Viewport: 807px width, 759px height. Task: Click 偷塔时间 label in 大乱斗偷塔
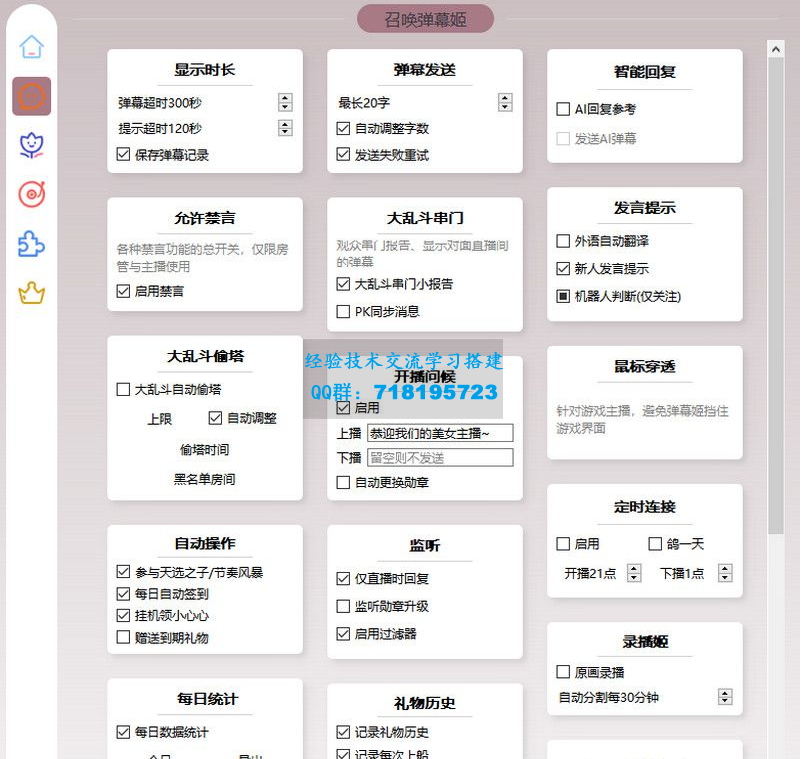coord(204,450)
